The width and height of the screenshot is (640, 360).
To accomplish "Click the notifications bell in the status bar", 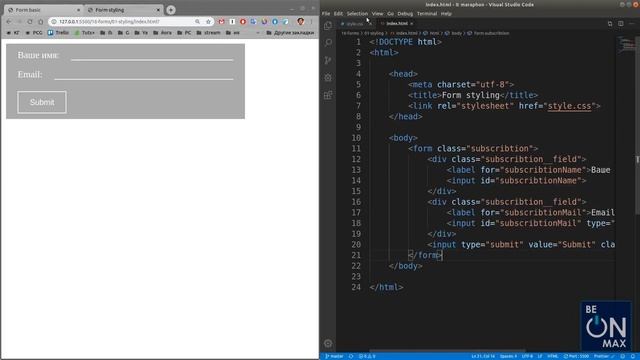I will pos(633,356).
